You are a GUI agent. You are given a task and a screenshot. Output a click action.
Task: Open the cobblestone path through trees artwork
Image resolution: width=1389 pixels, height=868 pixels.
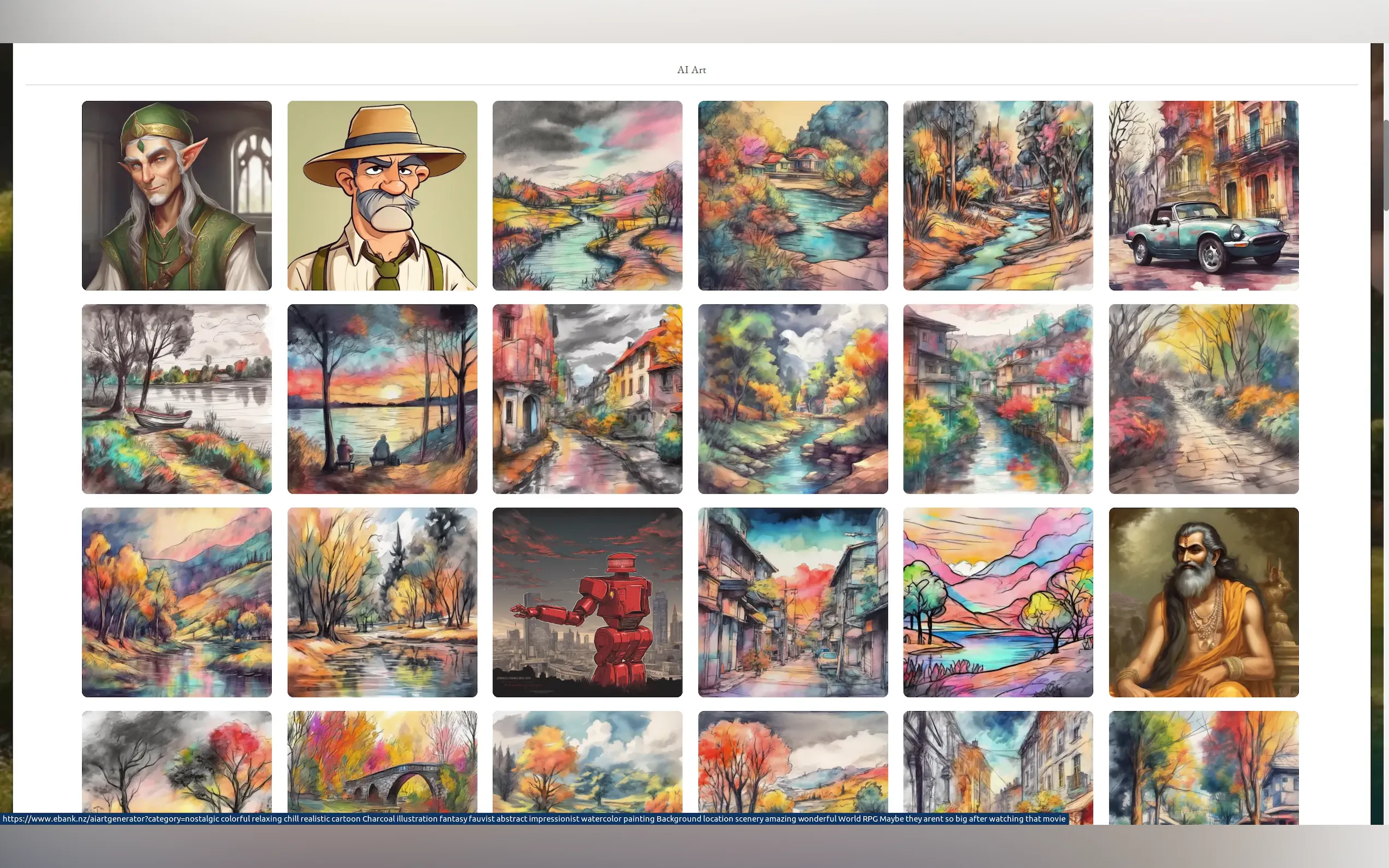pyautogui.click(x=1203, y=398)
